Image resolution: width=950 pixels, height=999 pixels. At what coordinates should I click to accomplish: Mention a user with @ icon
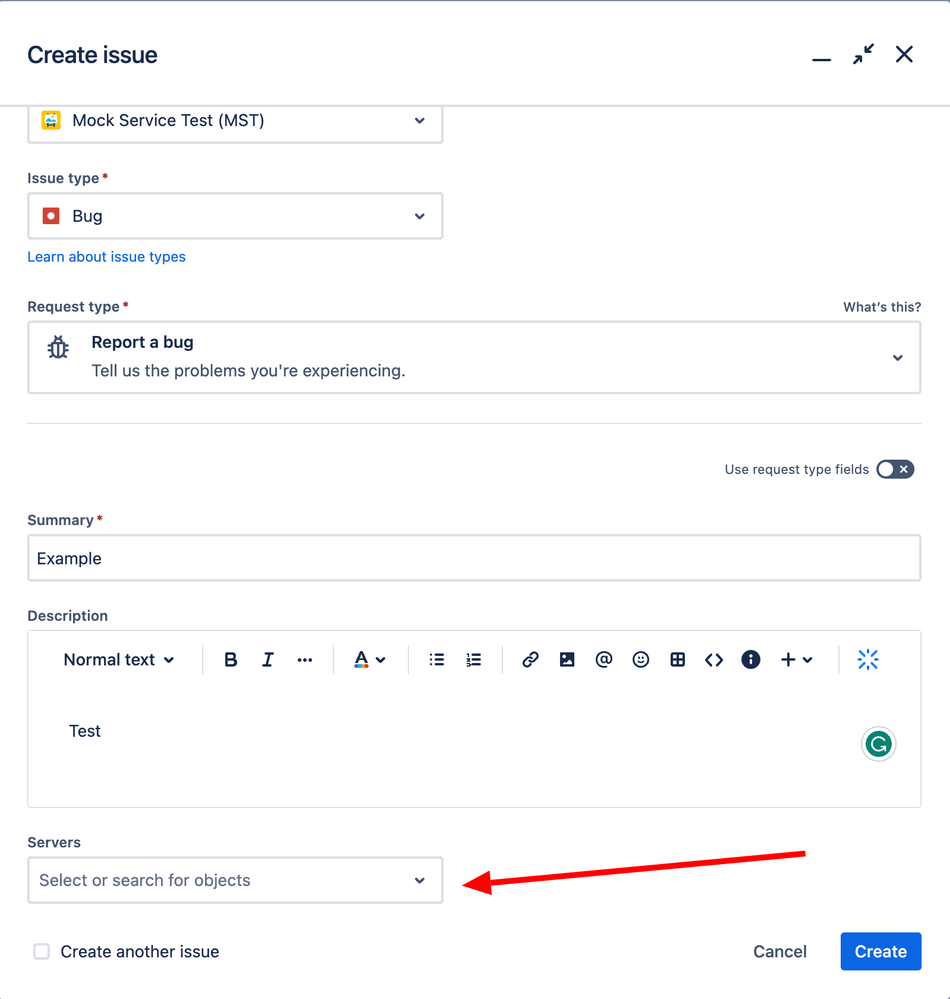tap(603, 659)
